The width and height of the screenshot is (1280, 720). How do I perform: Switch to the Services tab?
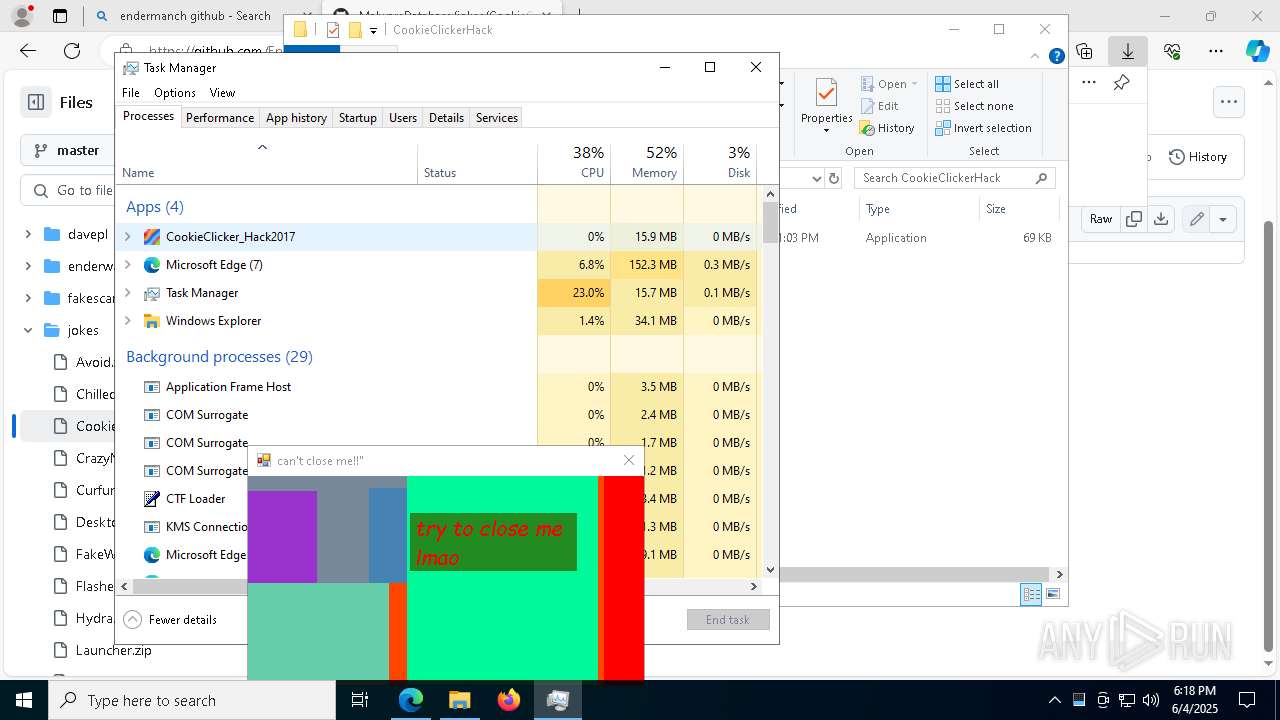(497, 118)
